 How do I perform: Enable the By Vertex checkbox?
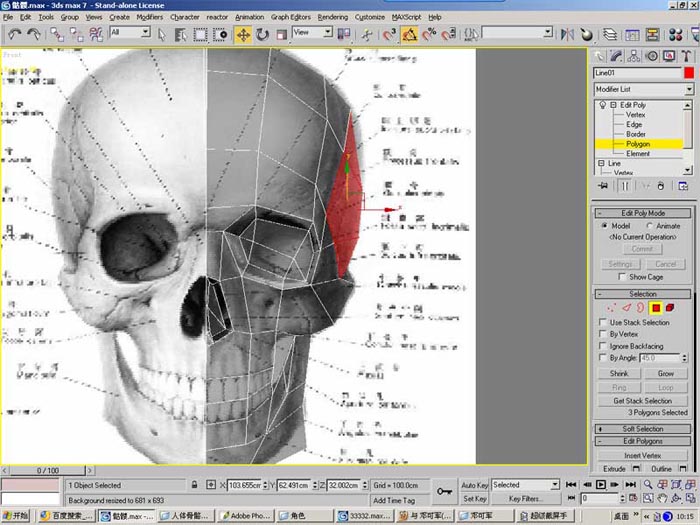click(x=603, y=334)
